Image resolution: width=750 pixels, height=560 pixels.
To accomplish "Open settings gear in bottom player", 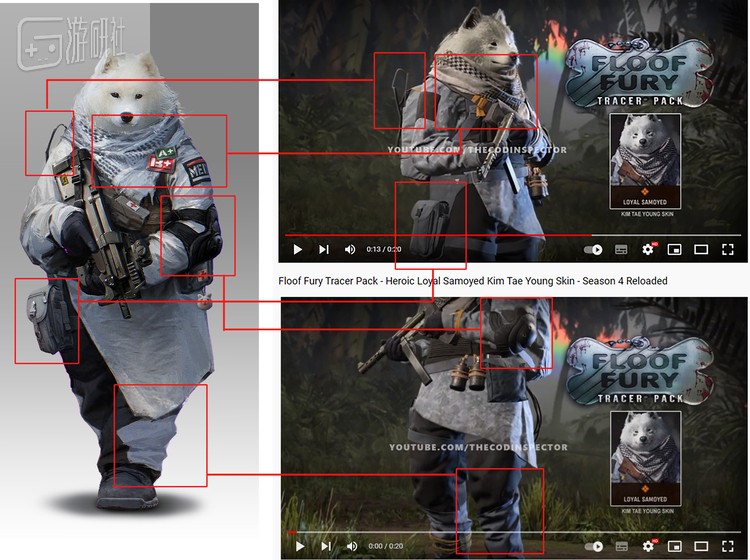I will (x=647, y=546).
